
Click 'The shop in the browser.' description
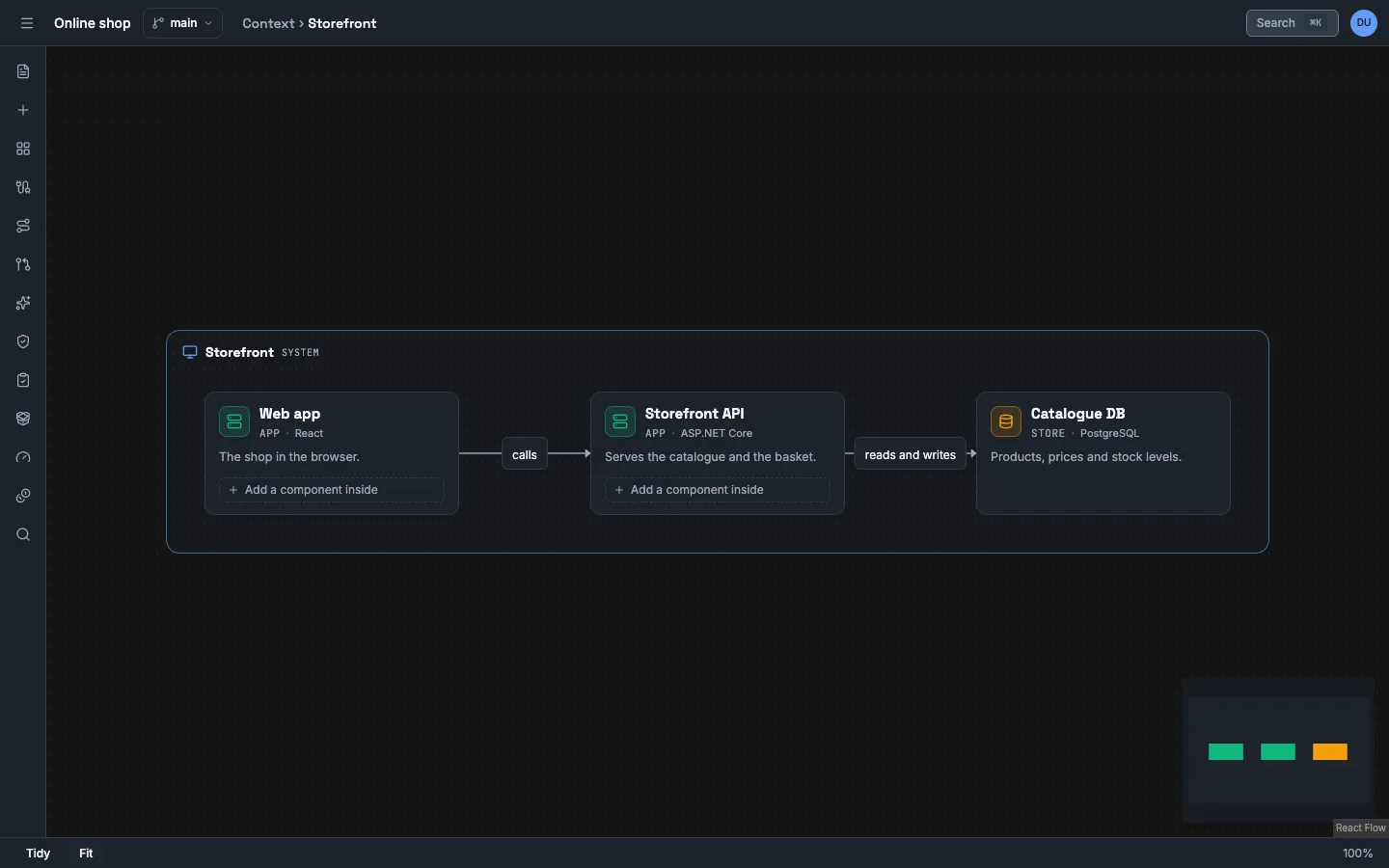click(x=289, y=457)
